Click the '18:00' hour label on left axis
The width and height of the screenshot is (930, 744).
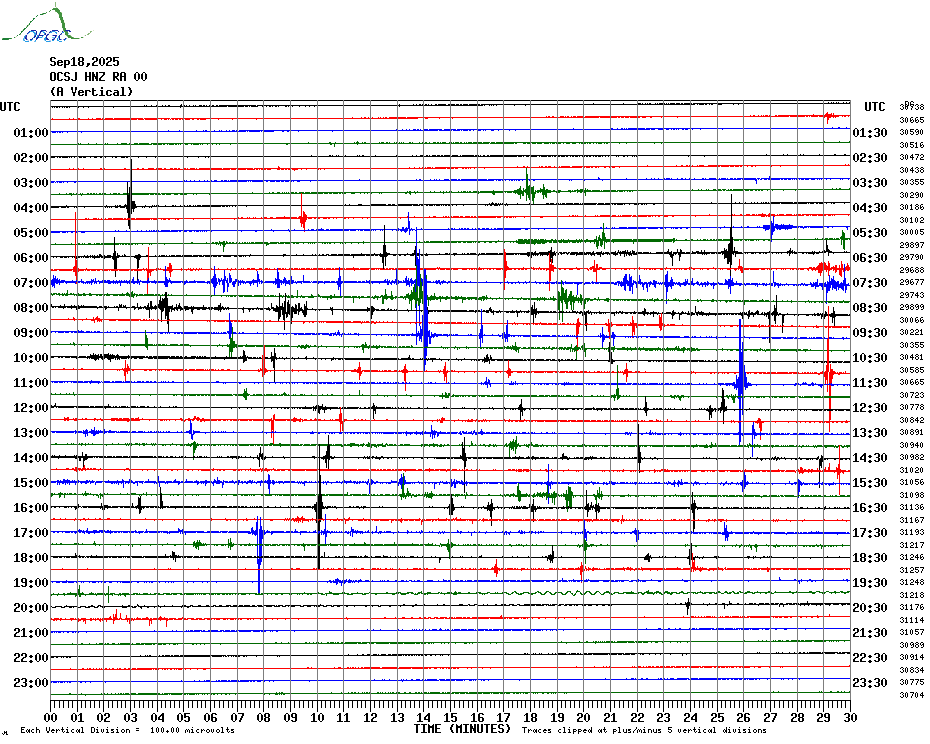click(31, 557)
